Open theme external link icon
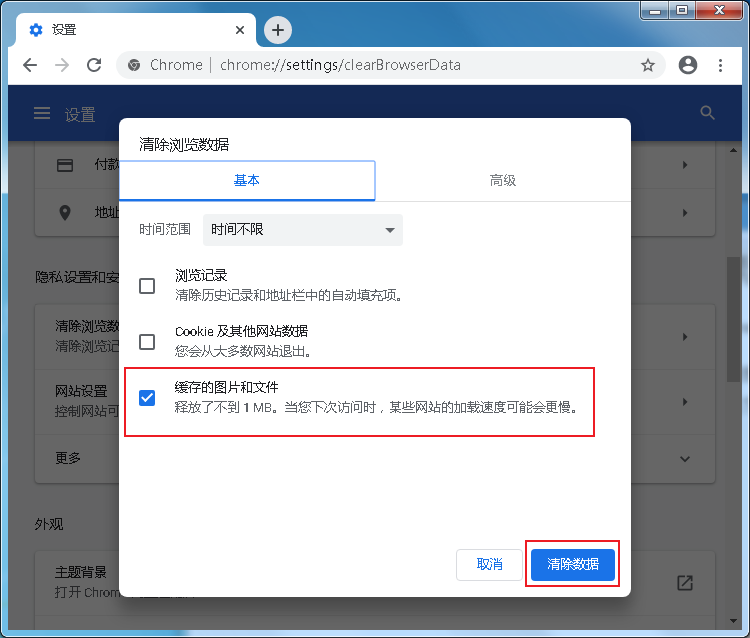The height and width of the screenshot is (638, 750). coord(685,583)
